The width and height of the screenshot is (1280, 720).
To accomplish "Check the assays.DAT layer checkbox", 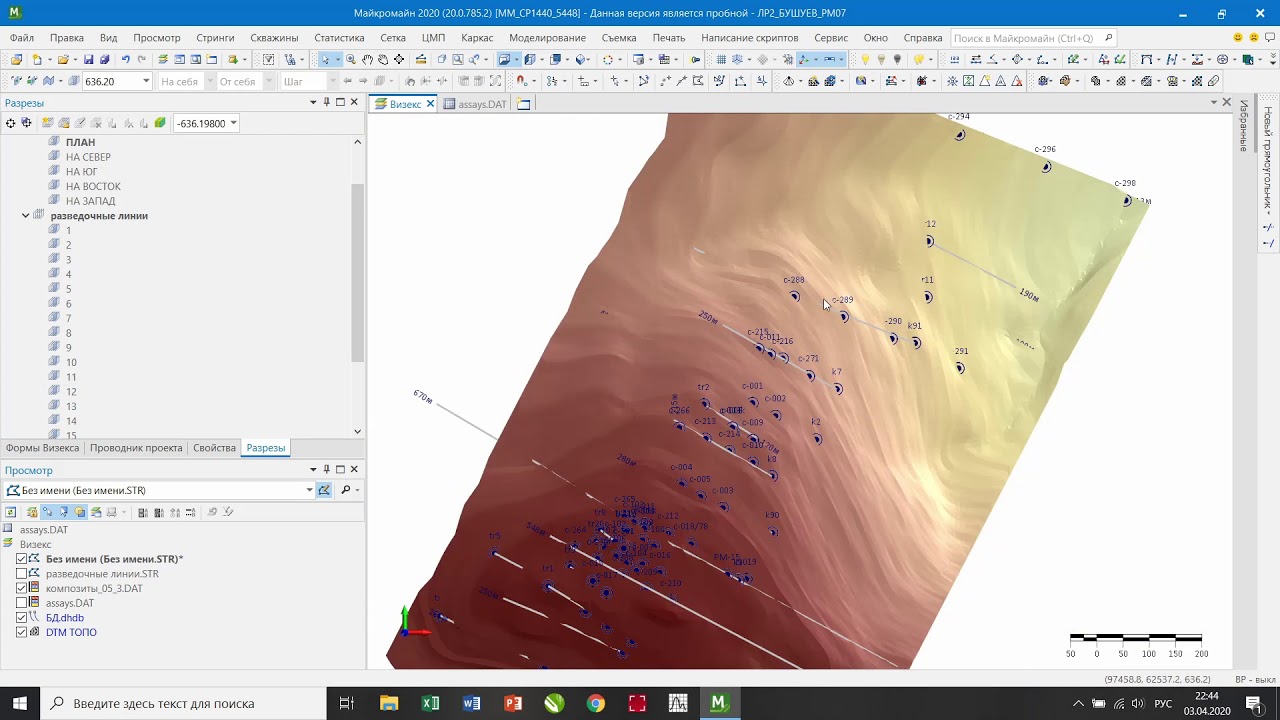I will click(22, 603).
